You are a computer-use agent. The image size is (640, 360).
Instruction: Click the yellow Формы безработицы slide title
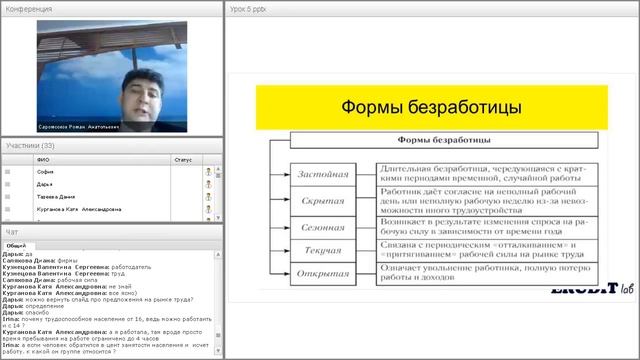(432, 107)
